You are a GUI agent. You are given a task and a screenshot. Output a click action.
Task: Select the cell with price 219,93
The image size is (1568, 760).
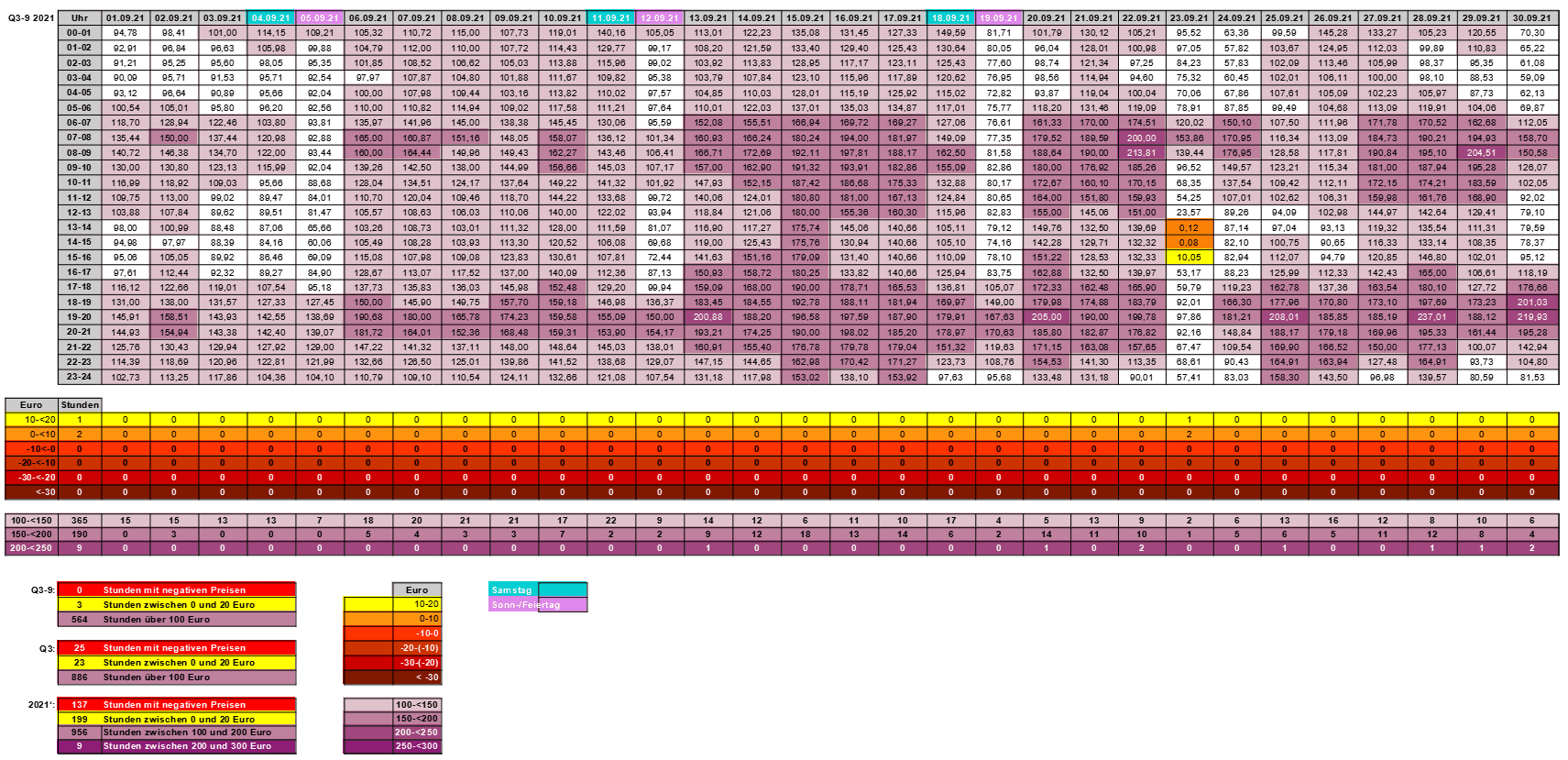tap(1531, 317)
